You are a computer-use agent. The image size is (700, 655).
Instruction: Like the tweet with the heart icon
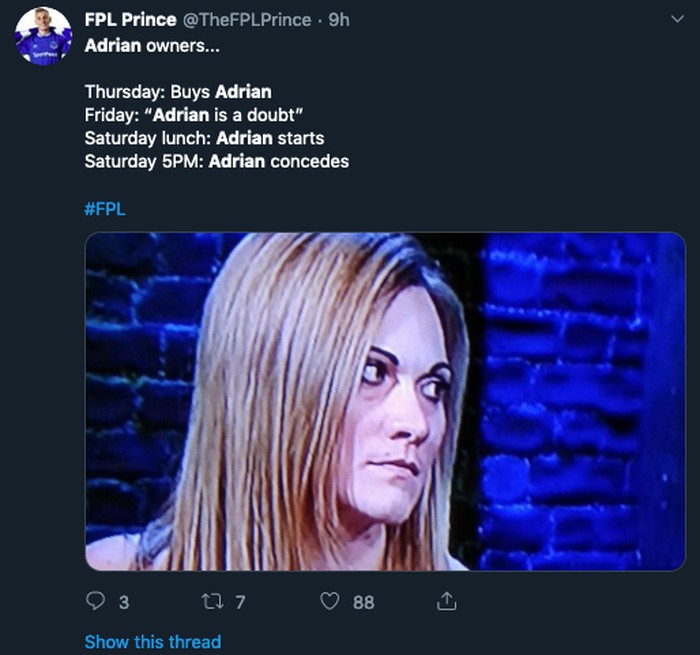(330, 602)
